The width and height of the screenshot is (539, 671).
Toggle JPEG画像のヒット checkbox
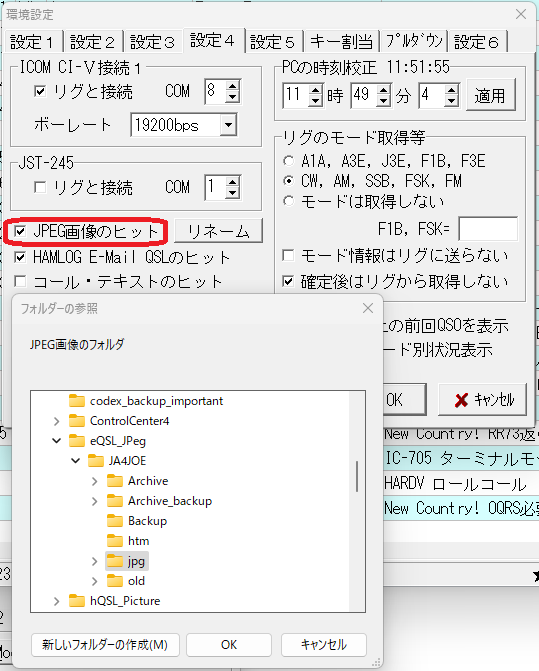pos(20,232)
